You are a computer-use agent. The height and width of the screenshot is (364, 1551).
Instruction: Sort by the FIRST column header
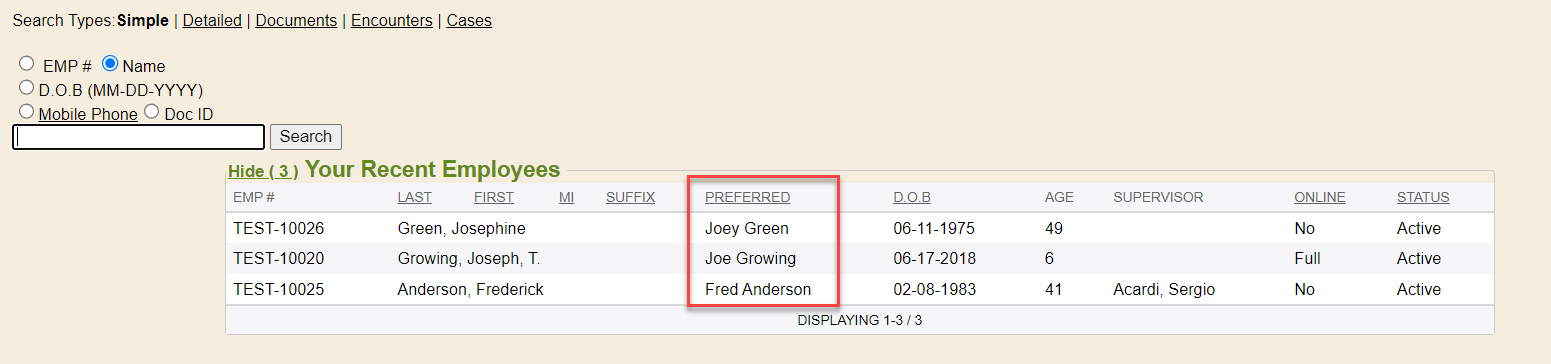tap(494, 197)
